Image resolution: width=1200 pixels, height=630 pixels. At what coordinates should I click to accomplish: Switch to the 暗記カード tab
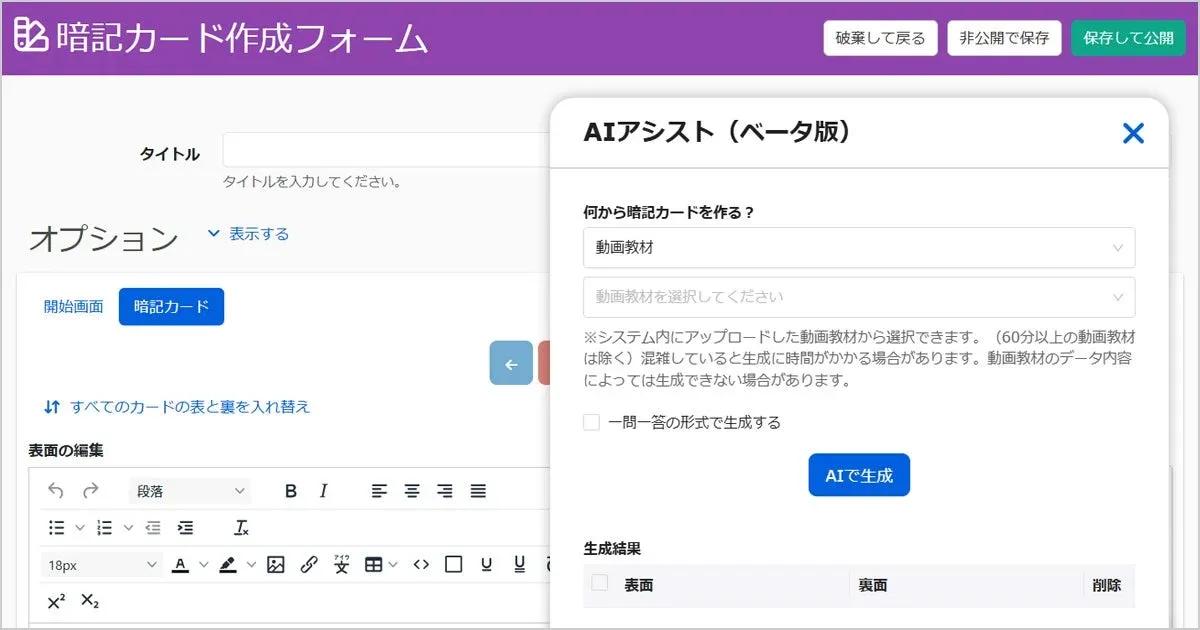point(171,307)
